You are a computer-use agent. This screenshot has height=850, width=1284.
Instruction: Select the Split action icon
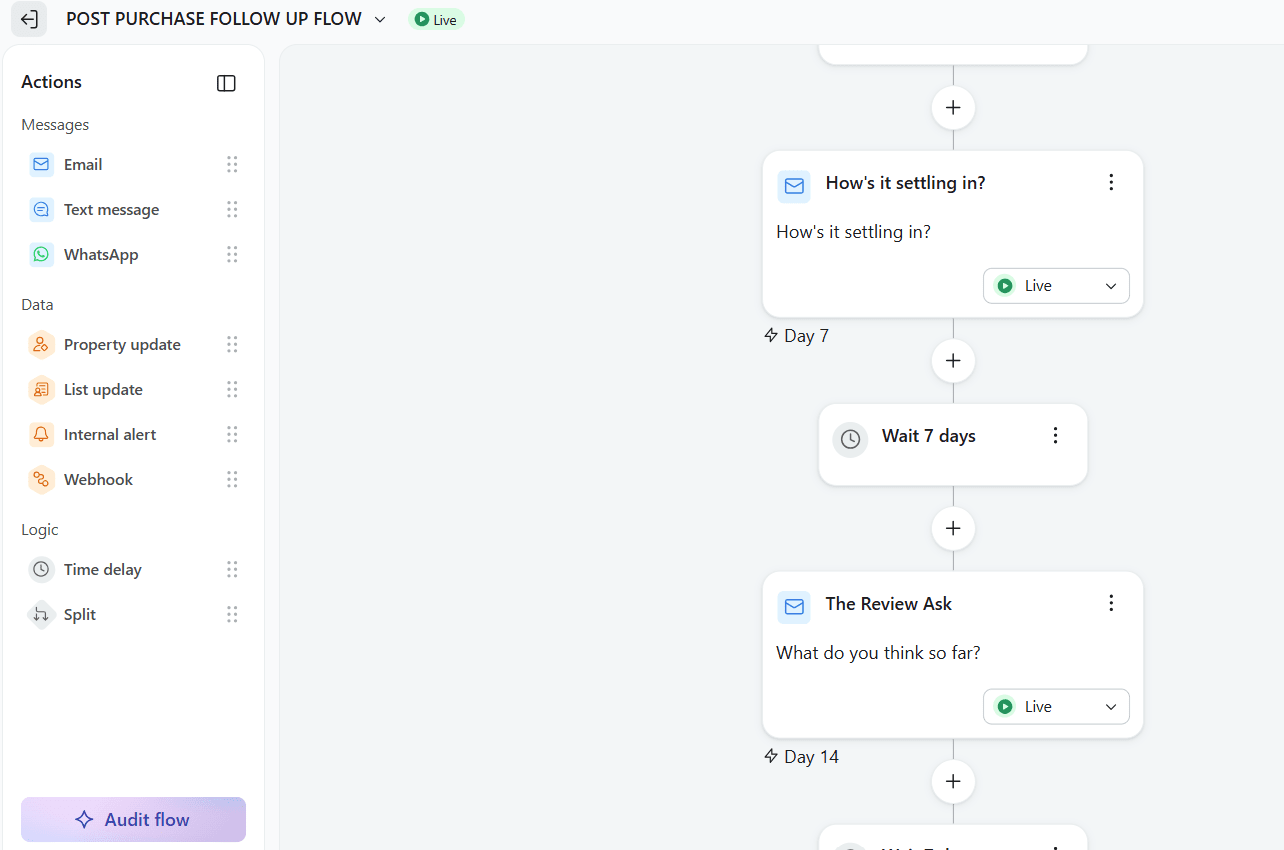(41, 614)
